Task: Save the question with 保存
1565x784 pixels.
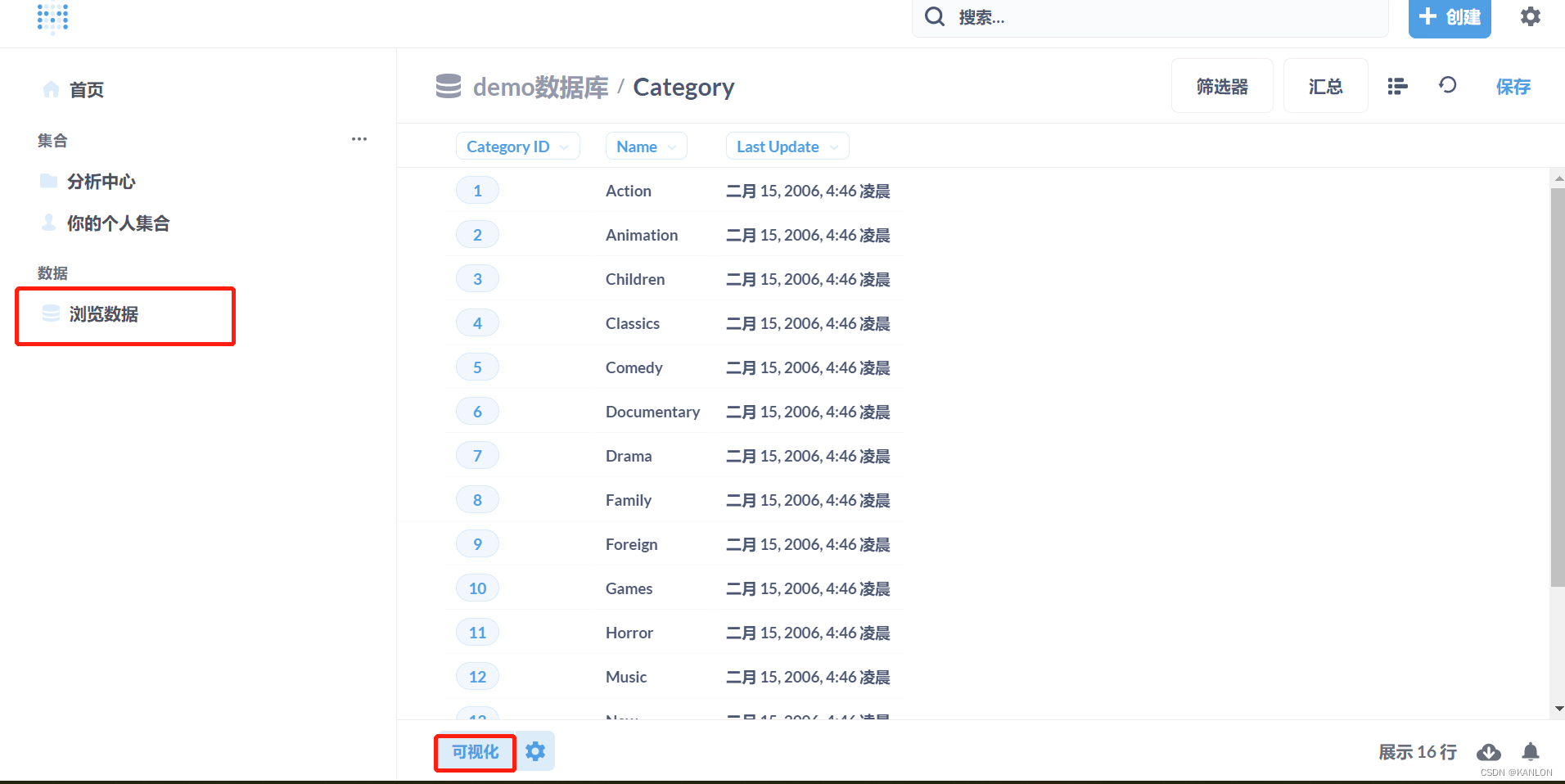Action: (1513, 87)
